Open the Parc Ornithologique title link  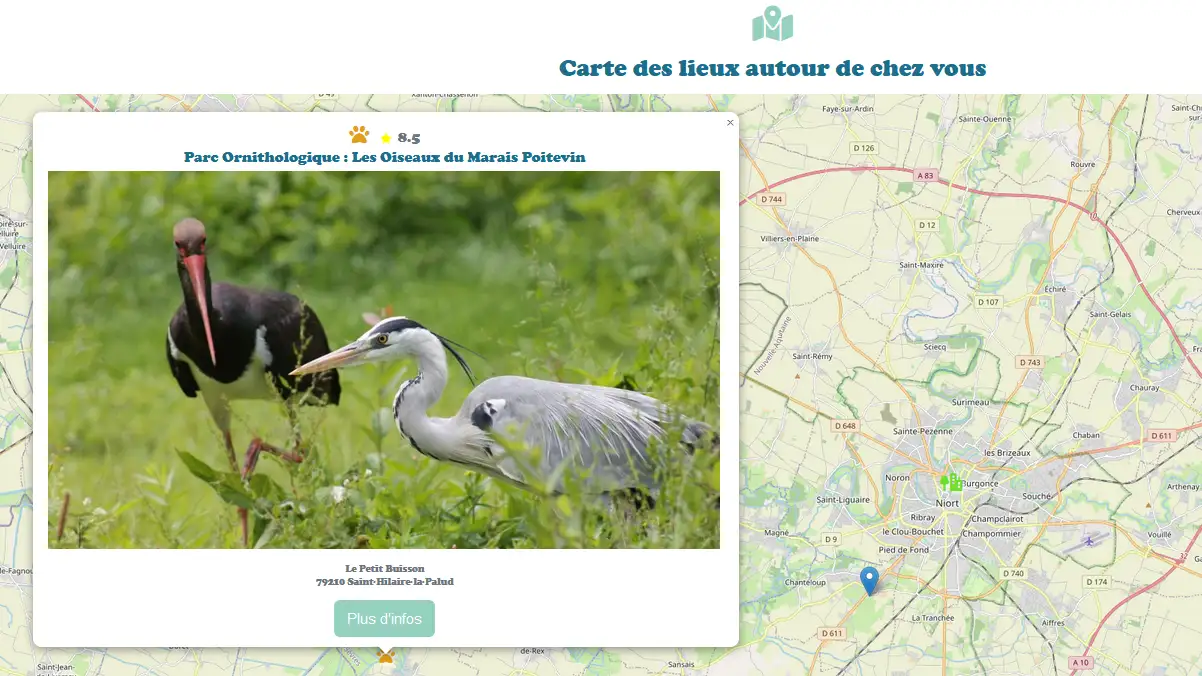point(384,157)
